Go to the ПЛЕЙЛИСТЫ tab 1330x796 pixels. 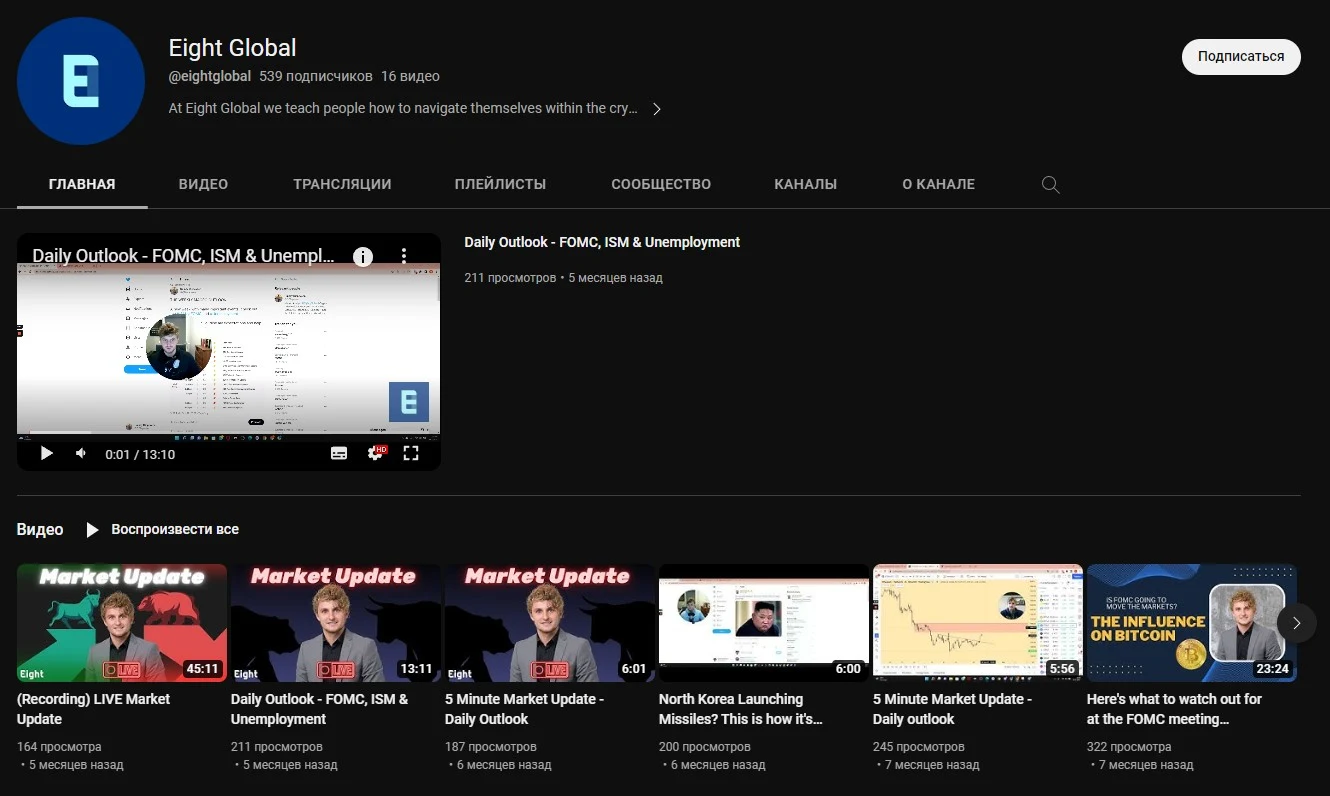click(500, 184)
